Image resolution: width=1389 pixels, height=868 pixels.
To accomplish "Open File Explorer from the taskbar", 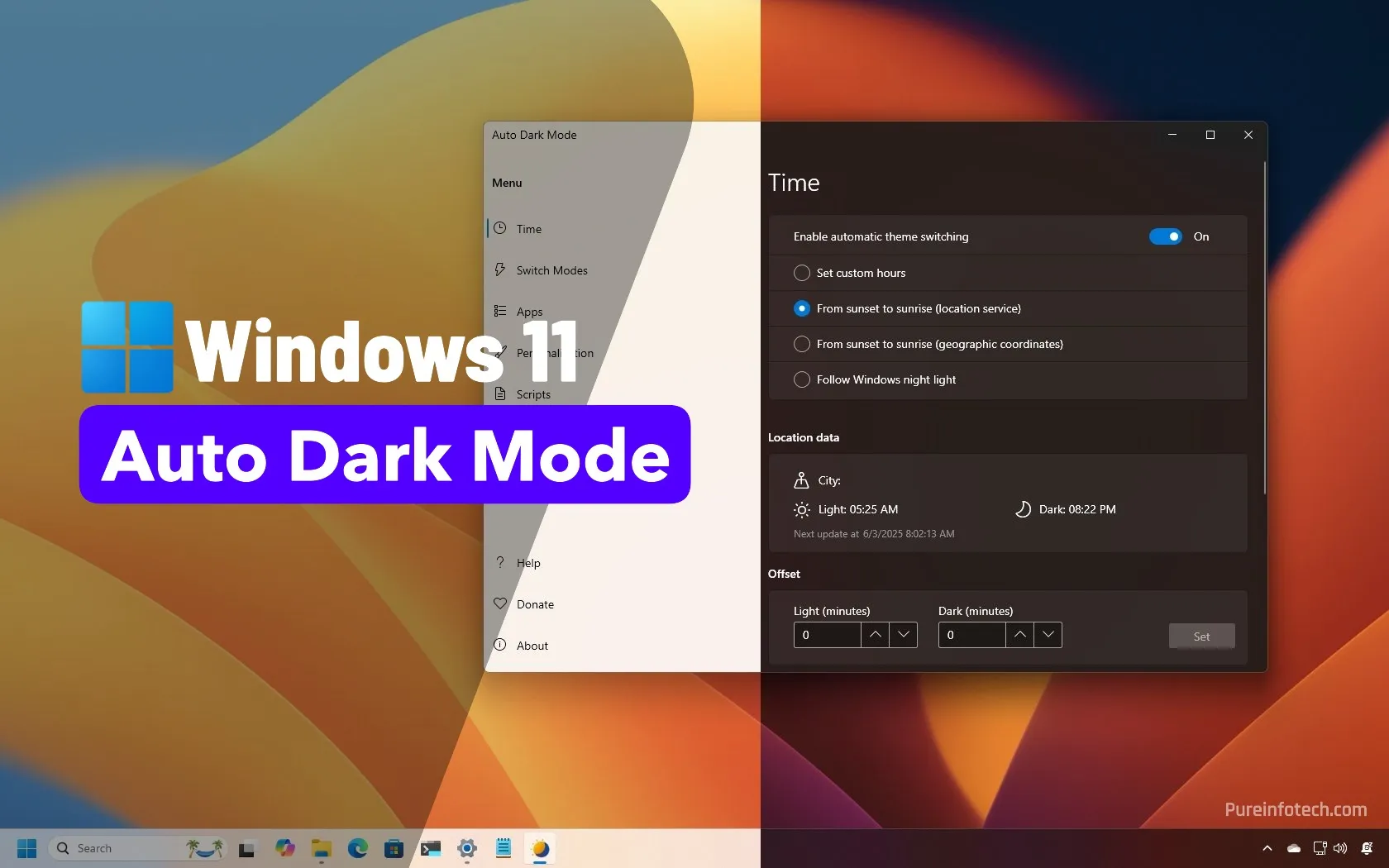I will point(322,848).
